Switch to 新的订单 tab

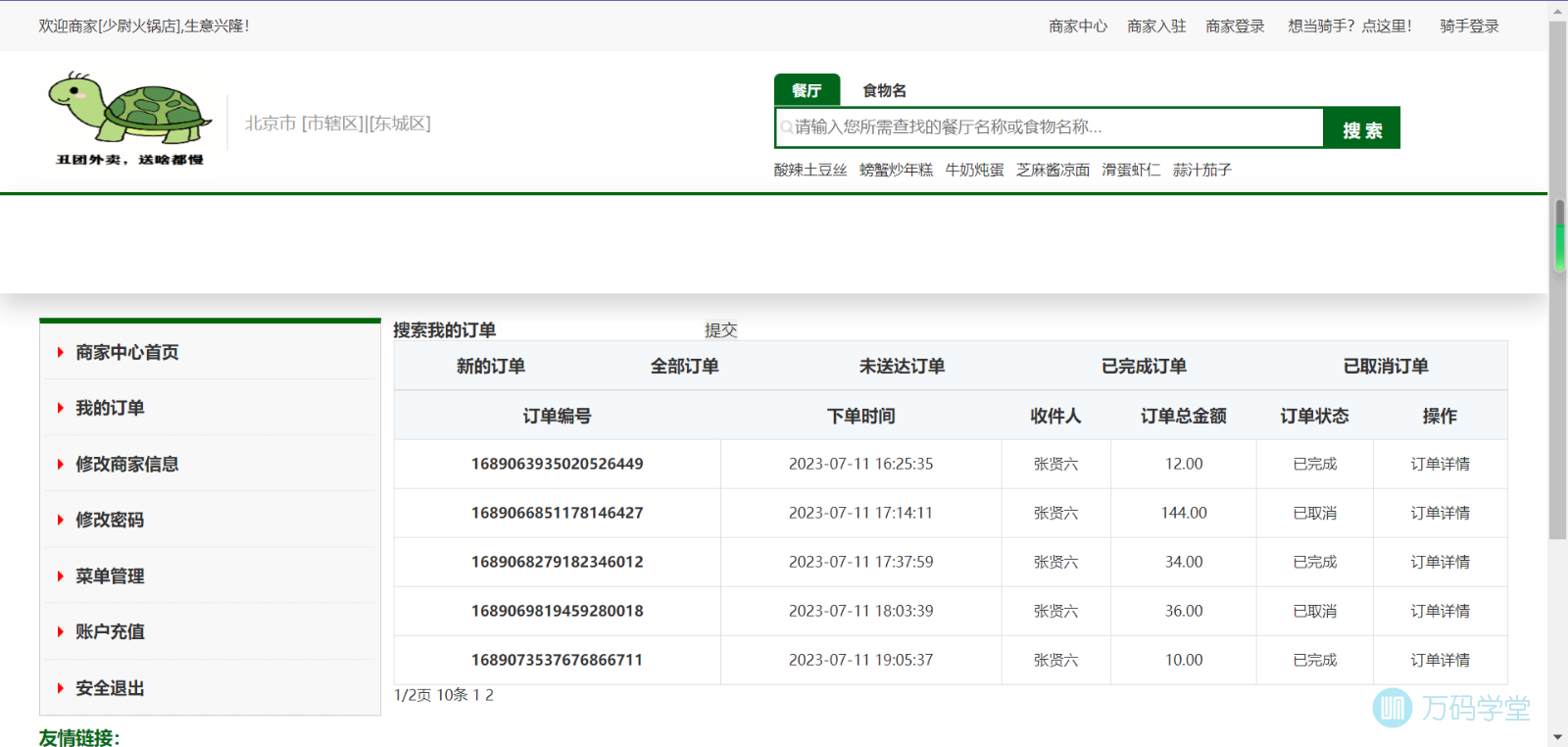(x=491, y=366)
